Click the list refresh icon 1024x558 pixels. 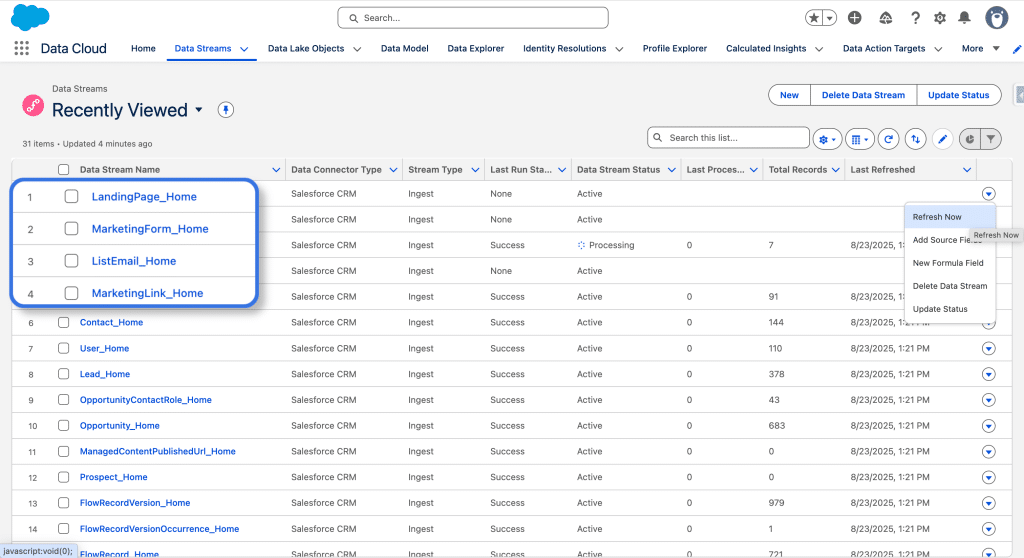tap(888, 139)
